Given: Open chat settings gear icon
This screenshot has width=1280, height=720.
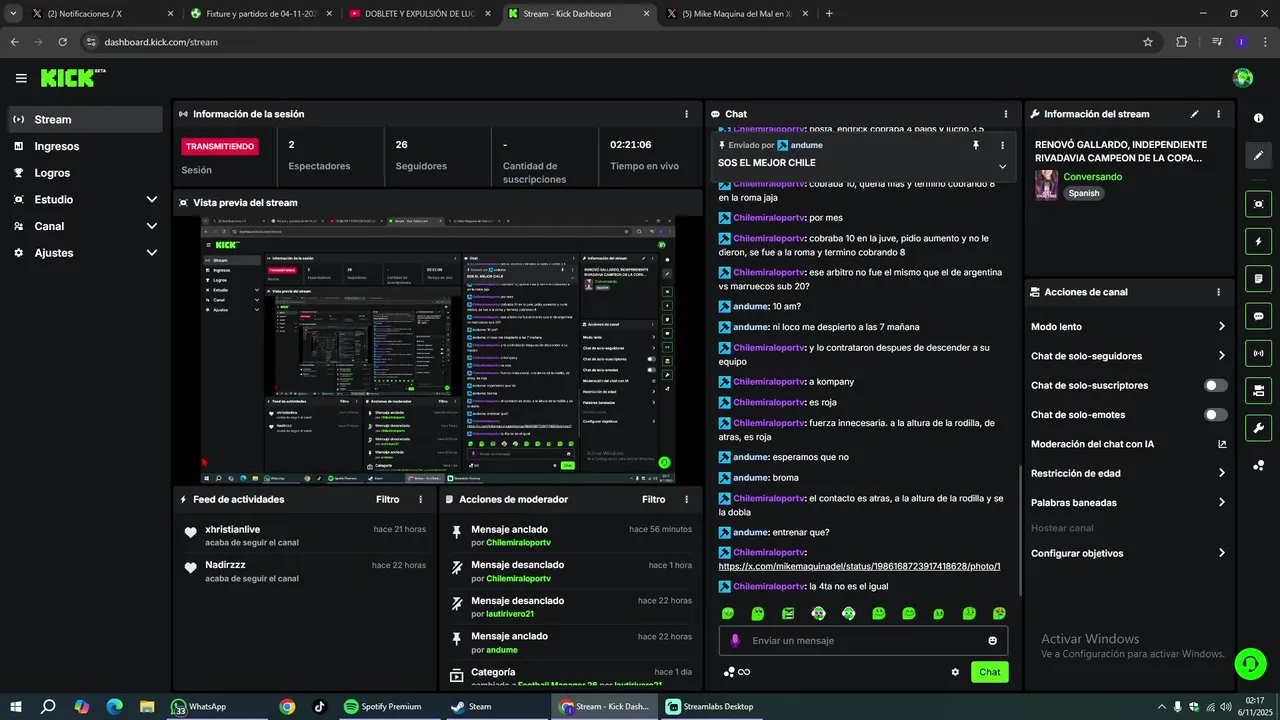Looking at the screenshot, I should click(x=955, y=672).
